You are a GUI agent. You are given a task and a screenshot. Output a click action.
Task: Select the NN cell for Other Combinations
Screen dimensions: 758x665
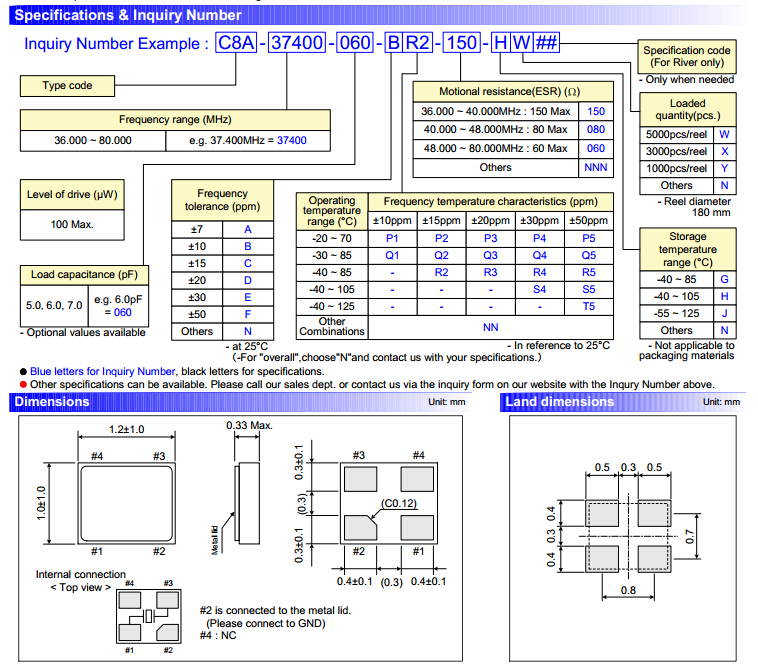click(490, 327)
